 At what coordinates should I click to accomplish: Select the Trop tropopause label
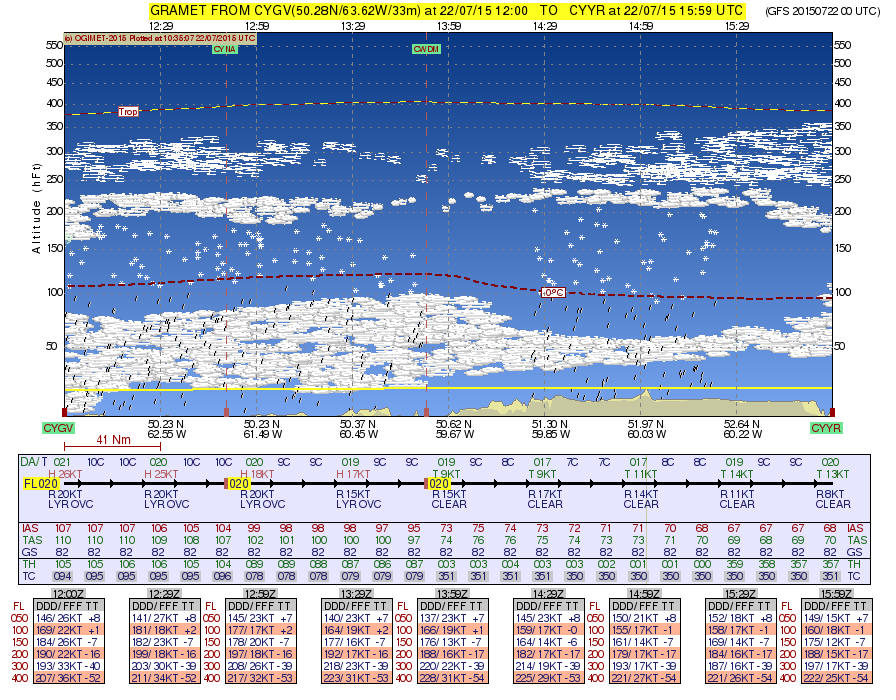pyautogui.click(x=128, y=112)
